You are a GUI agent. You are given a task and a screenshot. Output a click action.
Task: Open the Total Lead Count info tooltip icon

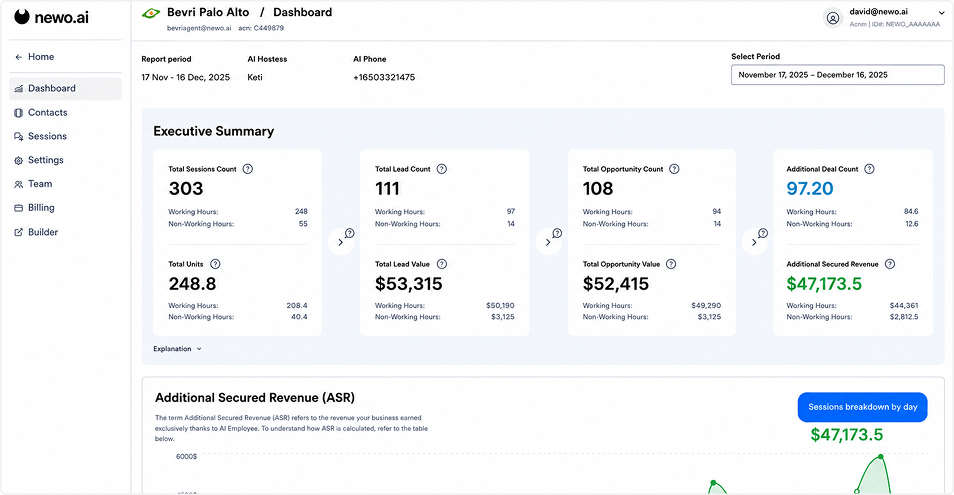click(442, 169)
